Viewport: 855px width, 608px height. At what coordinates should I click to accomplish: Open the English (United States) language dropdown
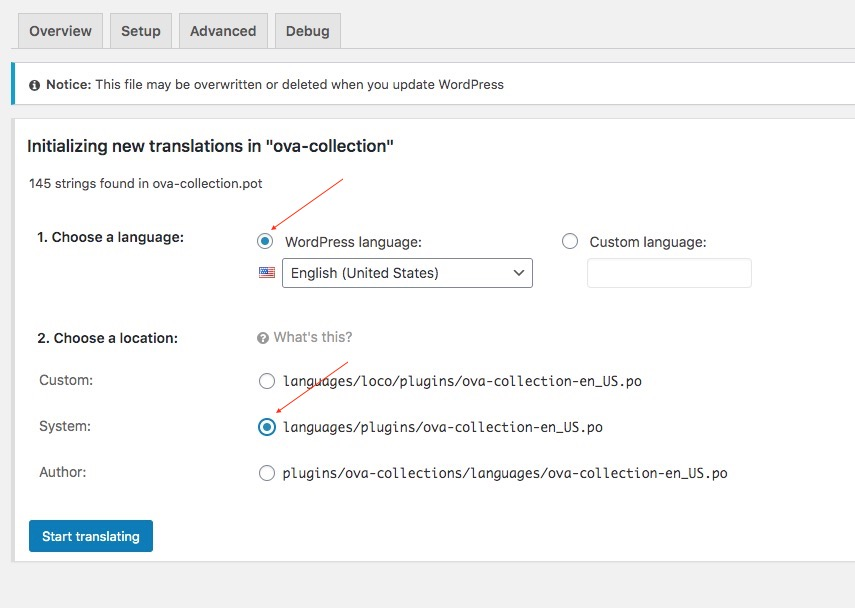[407, 273]
